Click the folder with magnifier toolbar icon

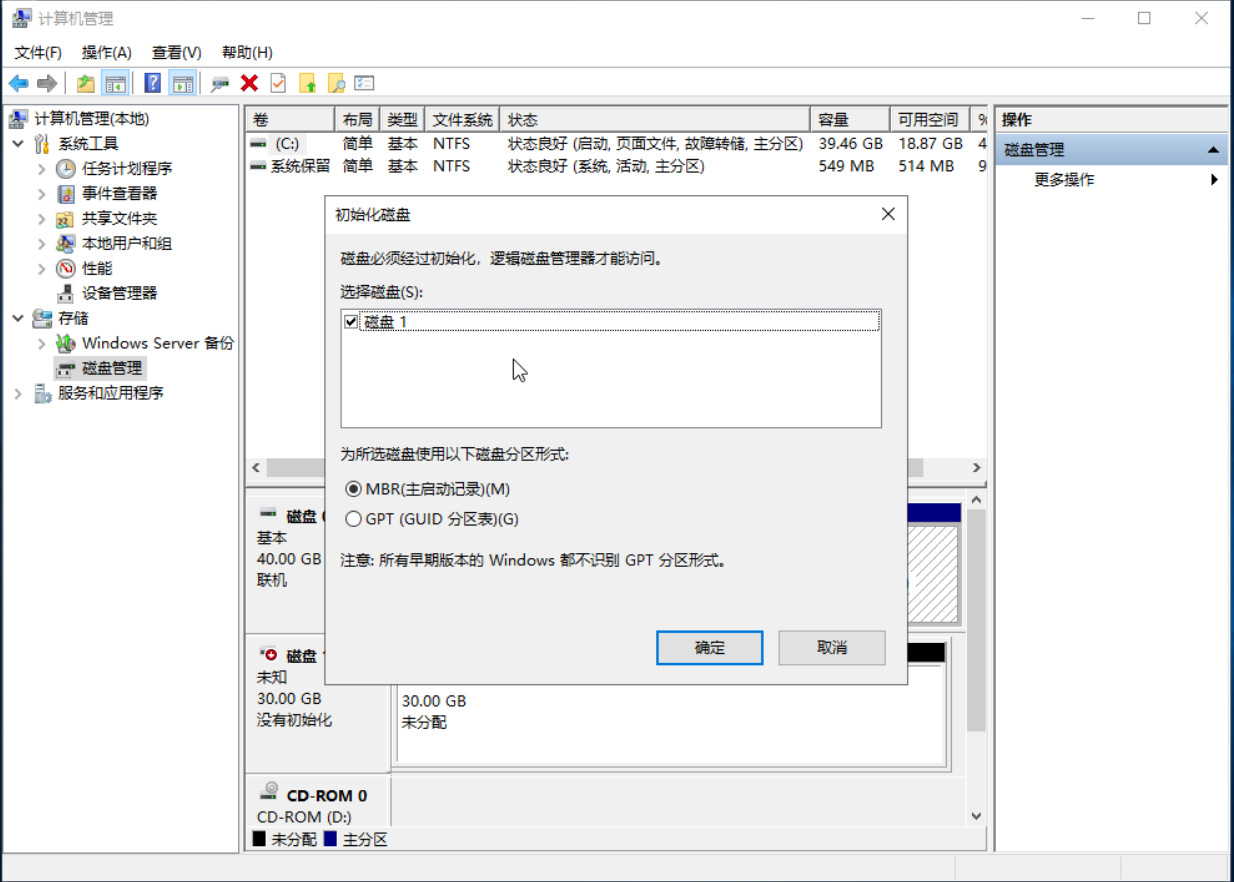pos(336,83)
